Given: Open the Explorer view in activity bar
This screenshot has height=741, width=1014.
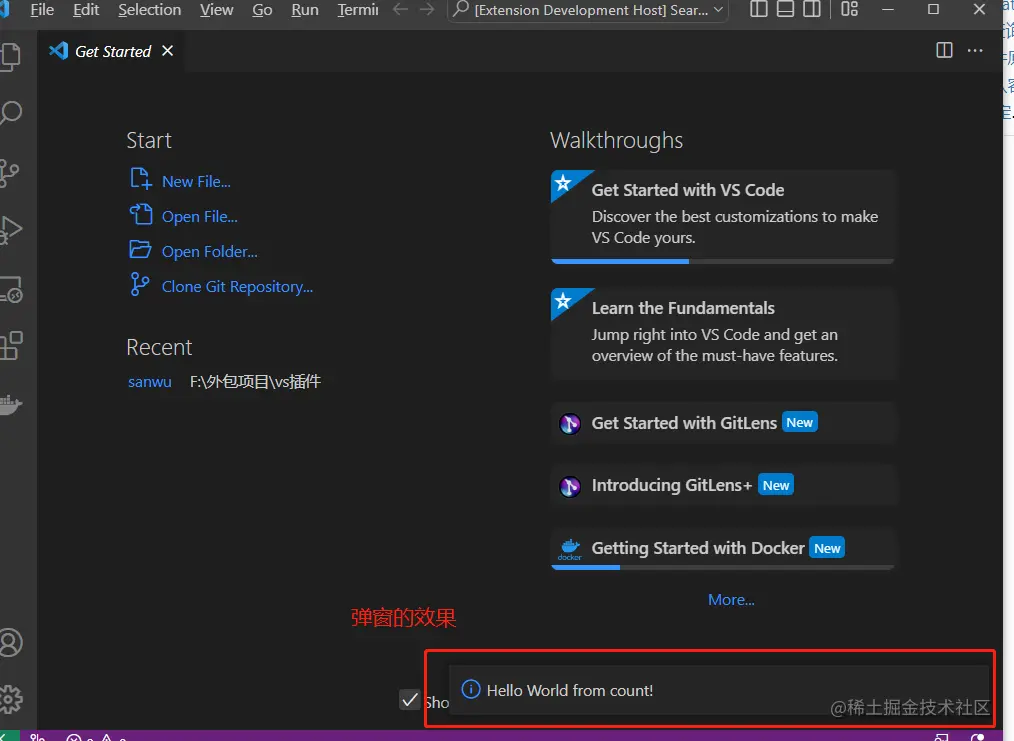Looking at the screenshot, I should 11,57.
